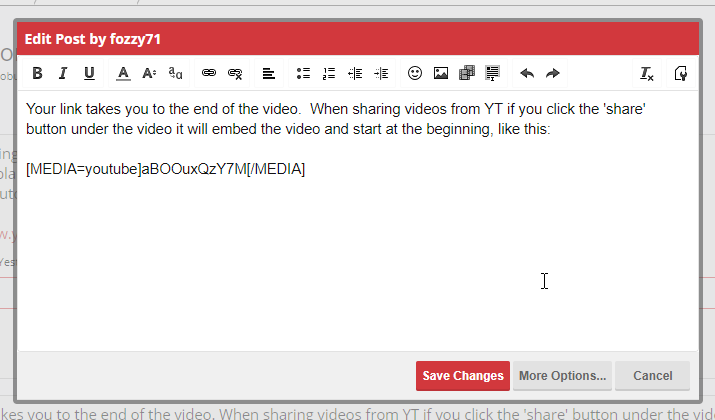Open the font family dropdown
The width and height of the screenshot is (715, 420).
point(175,73)
